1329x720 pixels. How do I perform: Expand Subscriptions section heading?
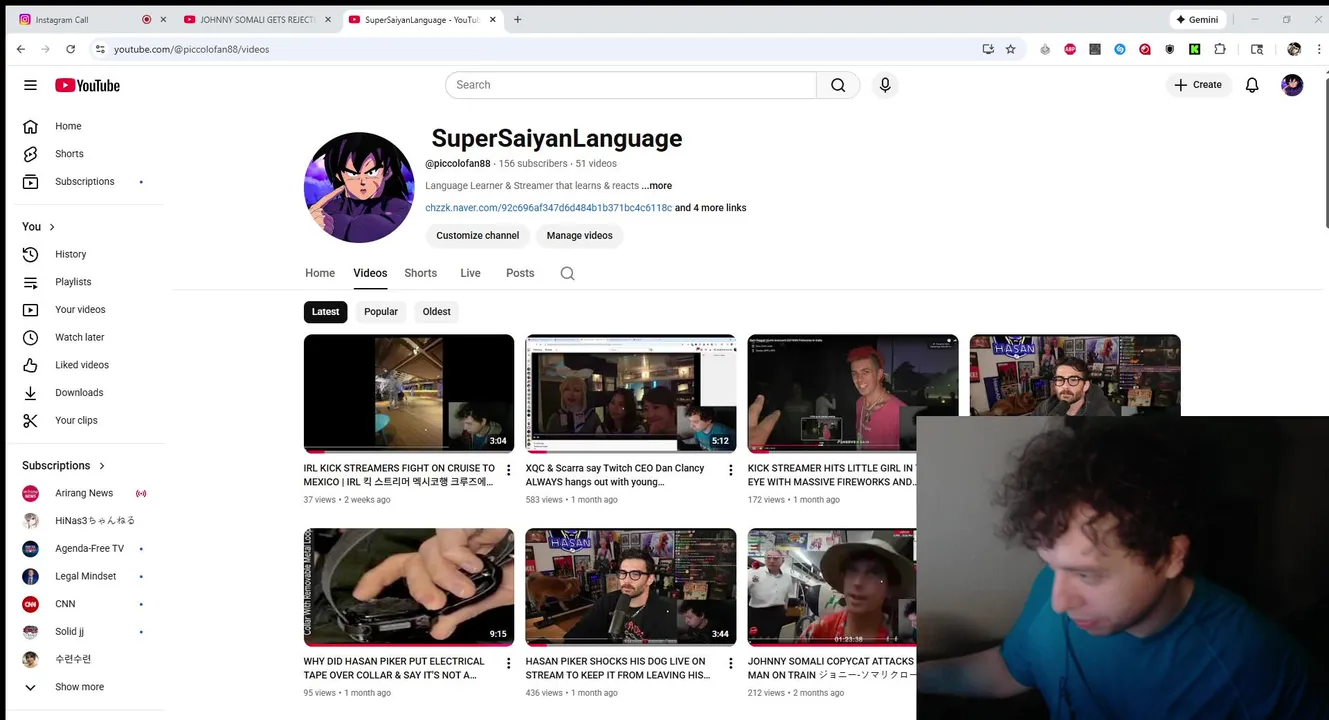coord(64,465)
